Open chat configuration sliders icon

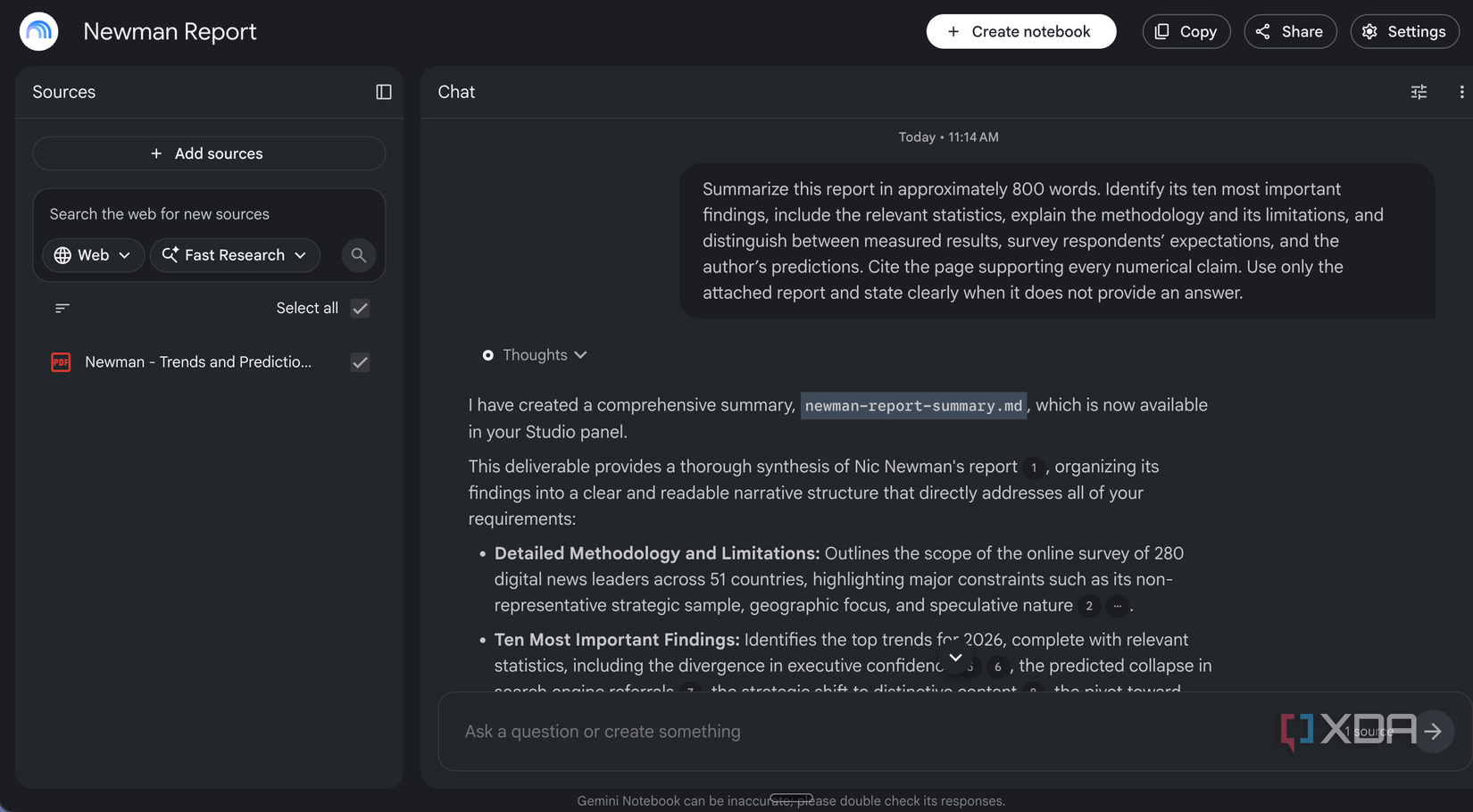pos(1419,92)
